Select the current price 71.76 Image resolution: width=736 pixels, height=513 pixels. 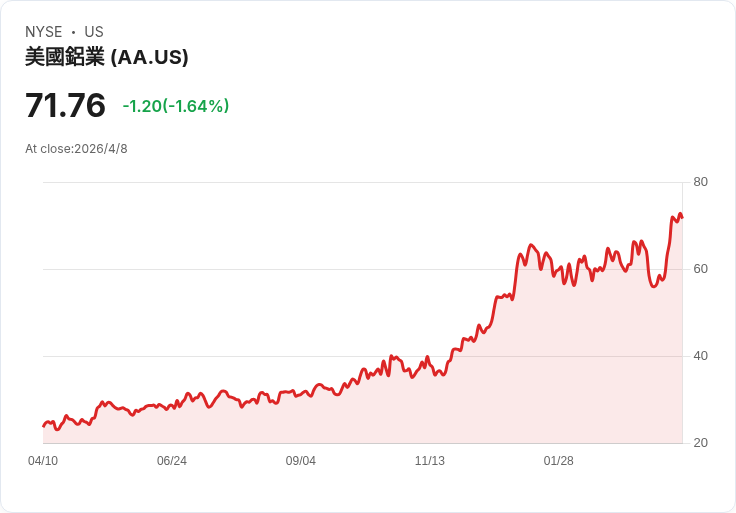65,105
